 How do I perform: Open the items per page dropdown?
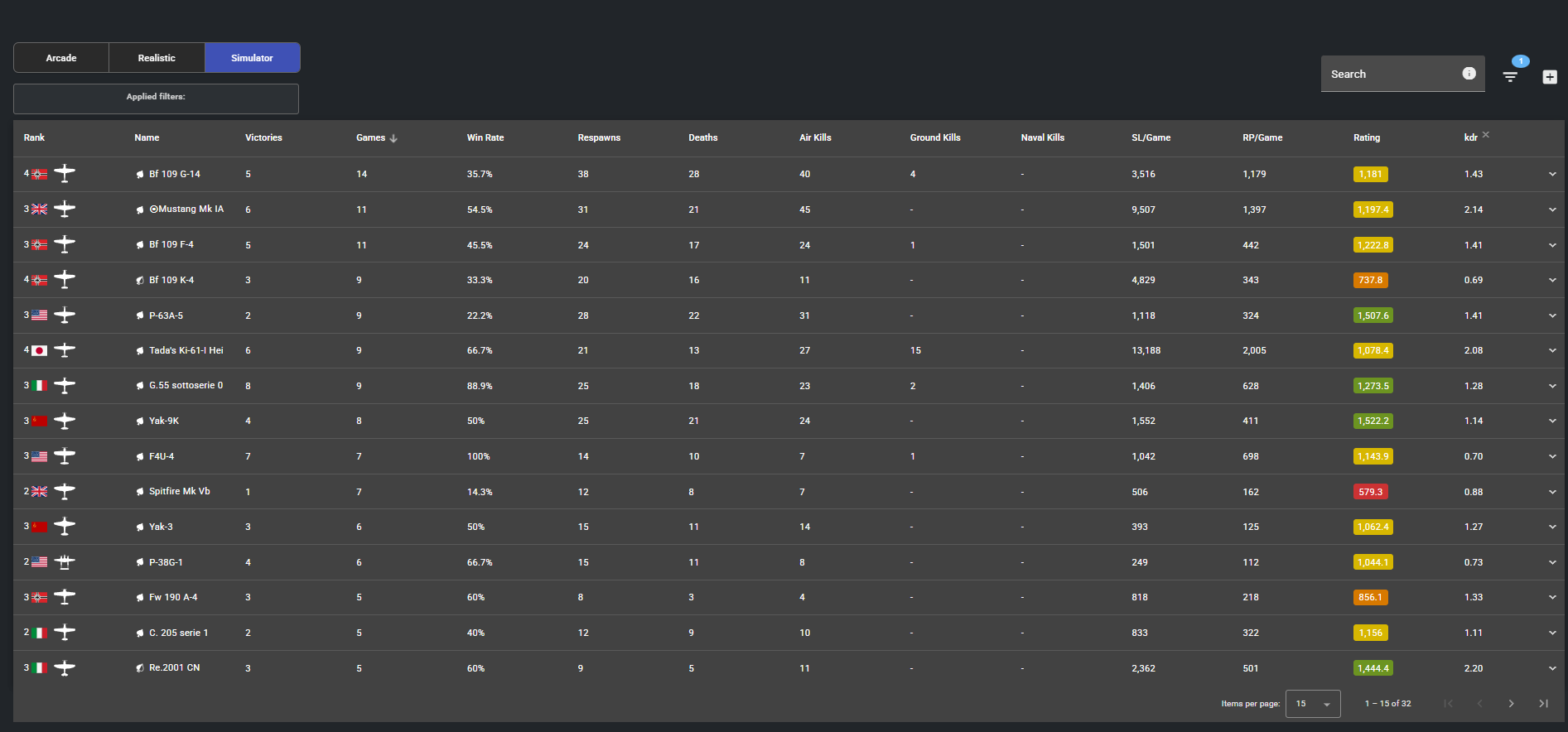point(1313,704)
